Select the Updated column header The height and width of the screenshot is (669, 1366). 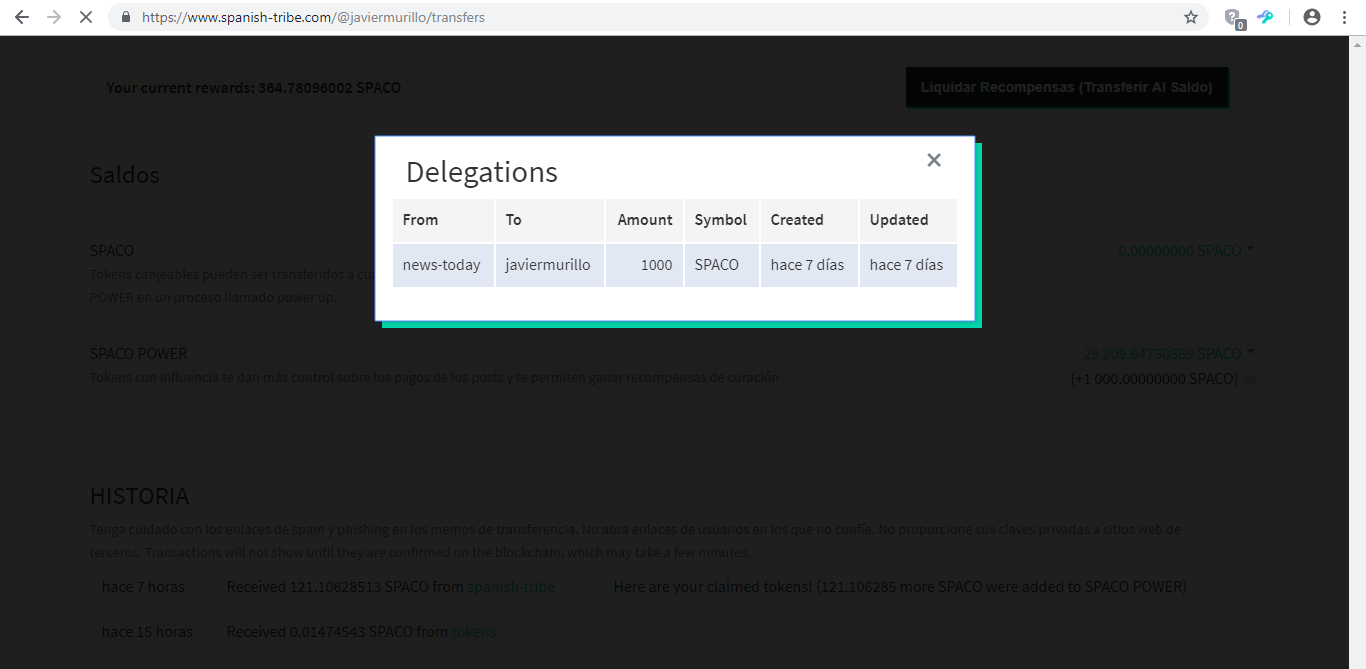[908, 220]
